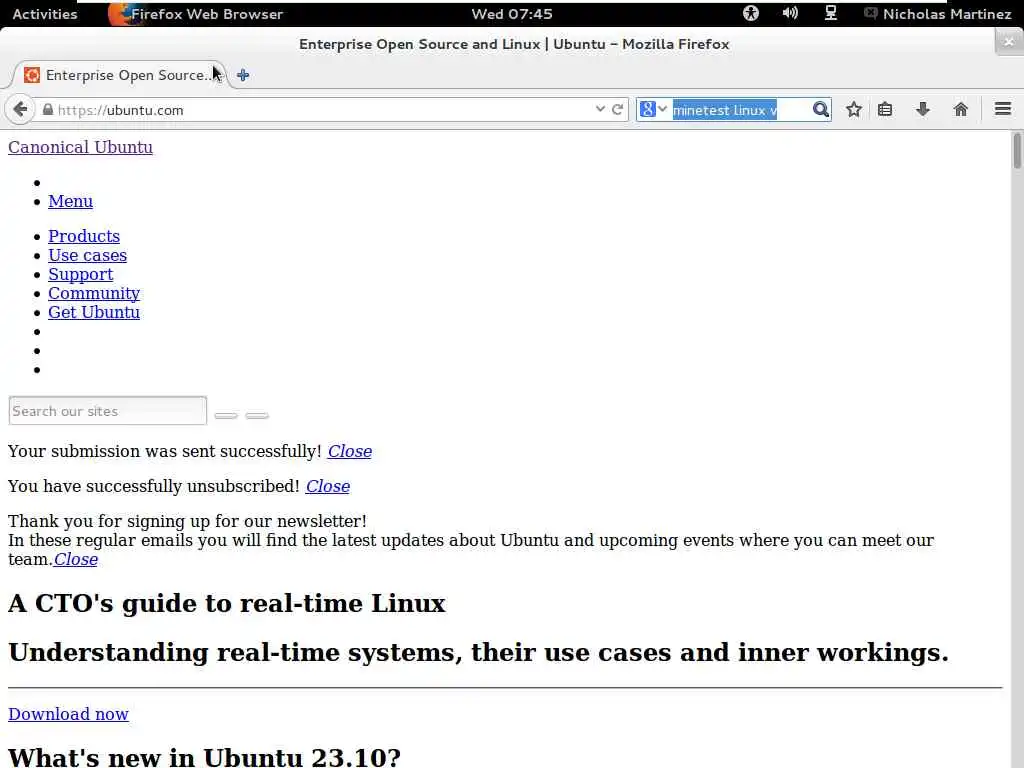Go to home page with house icon
This screenshot has width=1024, height=768.
pos(960,109)
